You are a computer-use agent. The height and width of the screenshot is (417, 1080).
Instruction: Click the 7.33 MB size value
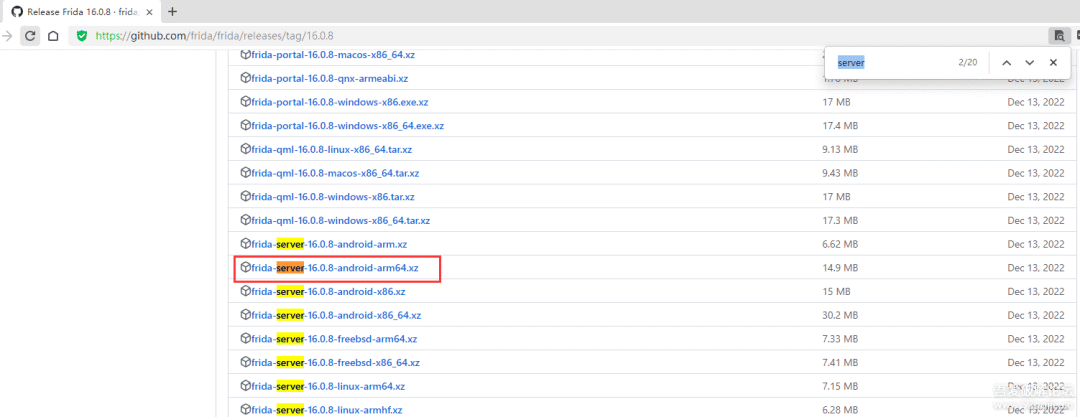pos(840,339)
